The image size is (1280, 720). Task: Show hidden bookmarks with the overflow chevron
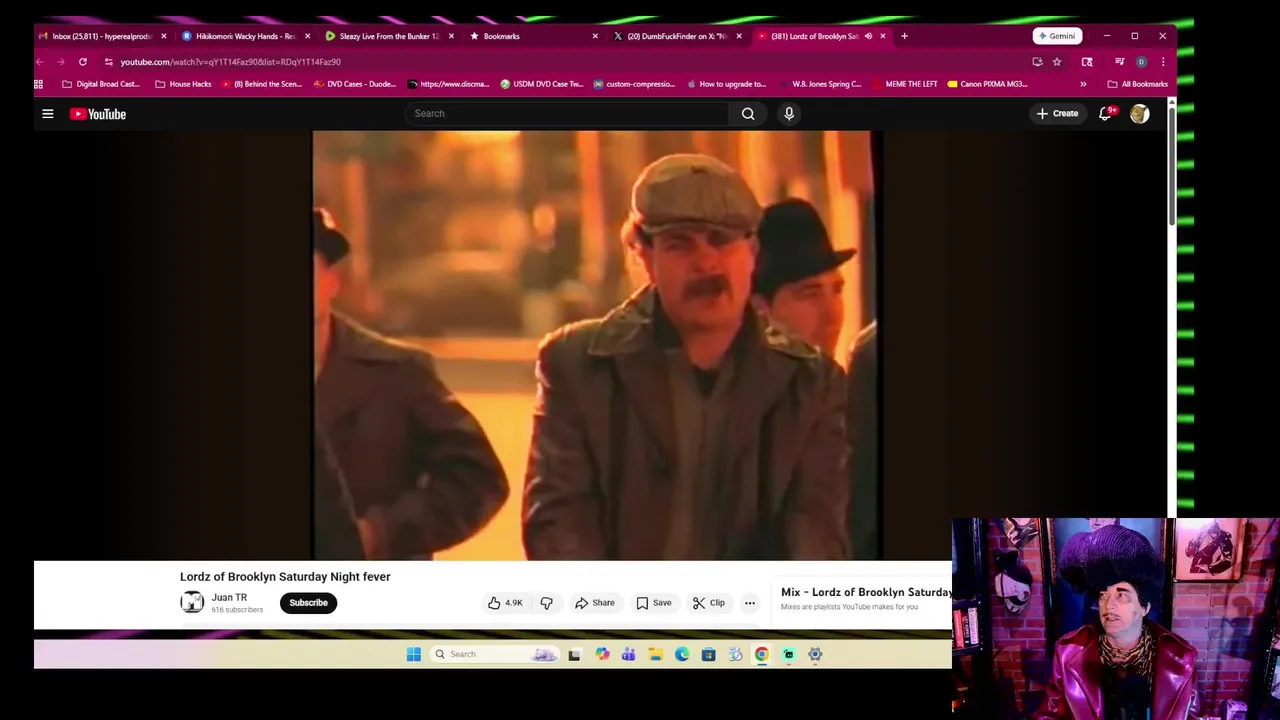point(1083,84)
